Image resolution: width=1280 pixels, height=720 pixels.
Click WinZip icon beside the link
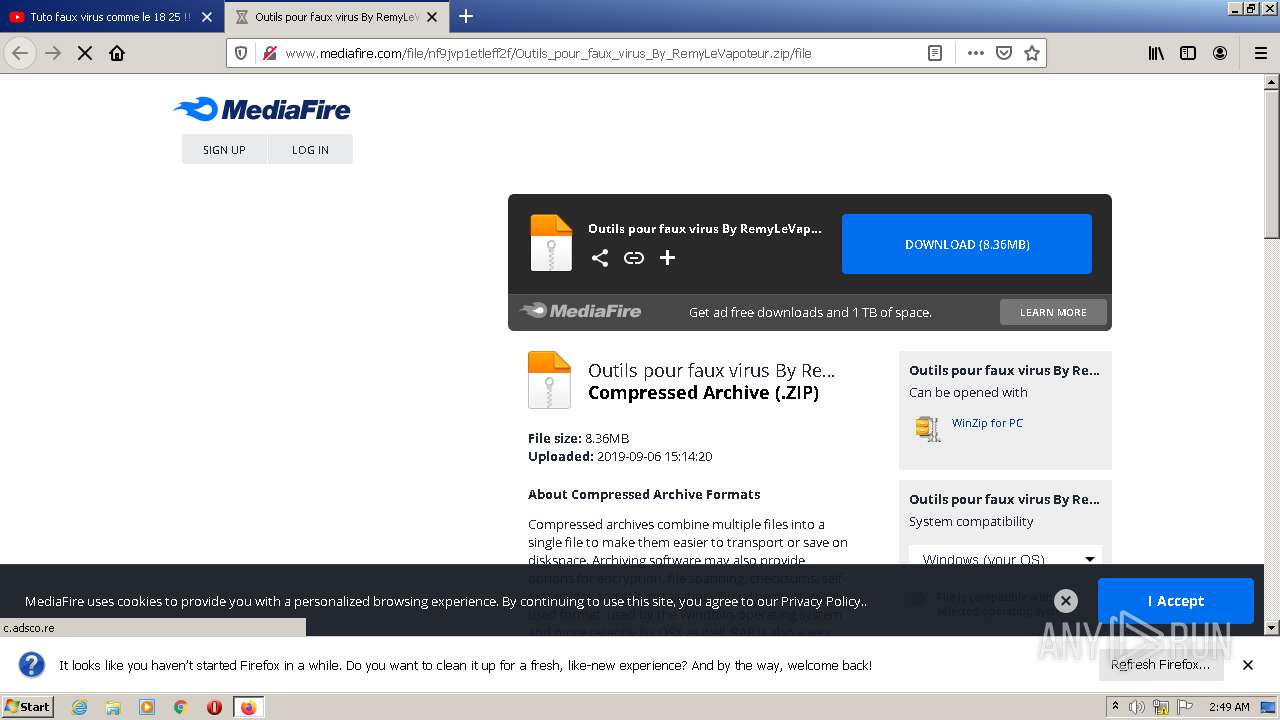coord(928,428)
